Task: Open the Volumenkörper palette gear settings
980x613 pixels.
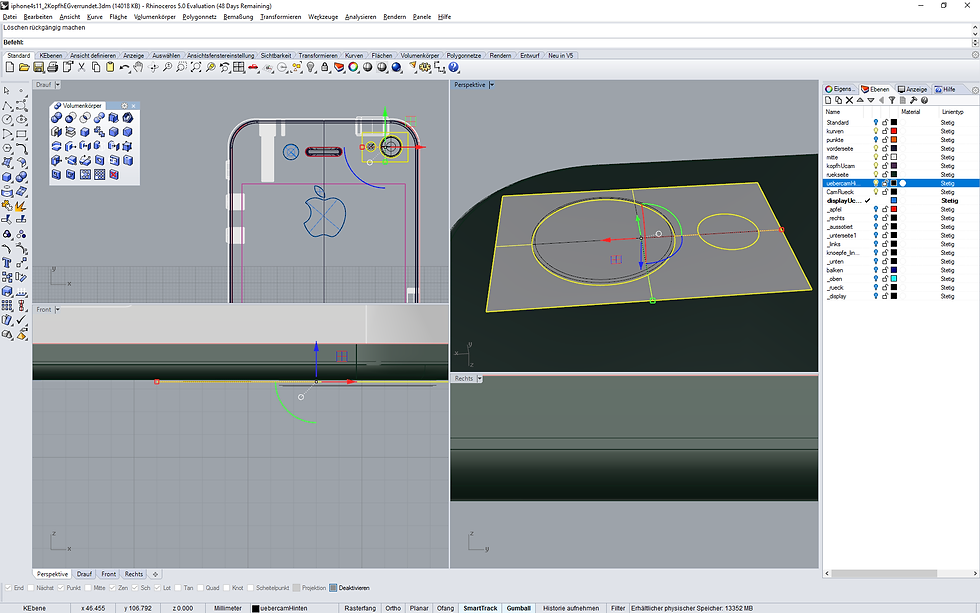Action: (124, 106)
